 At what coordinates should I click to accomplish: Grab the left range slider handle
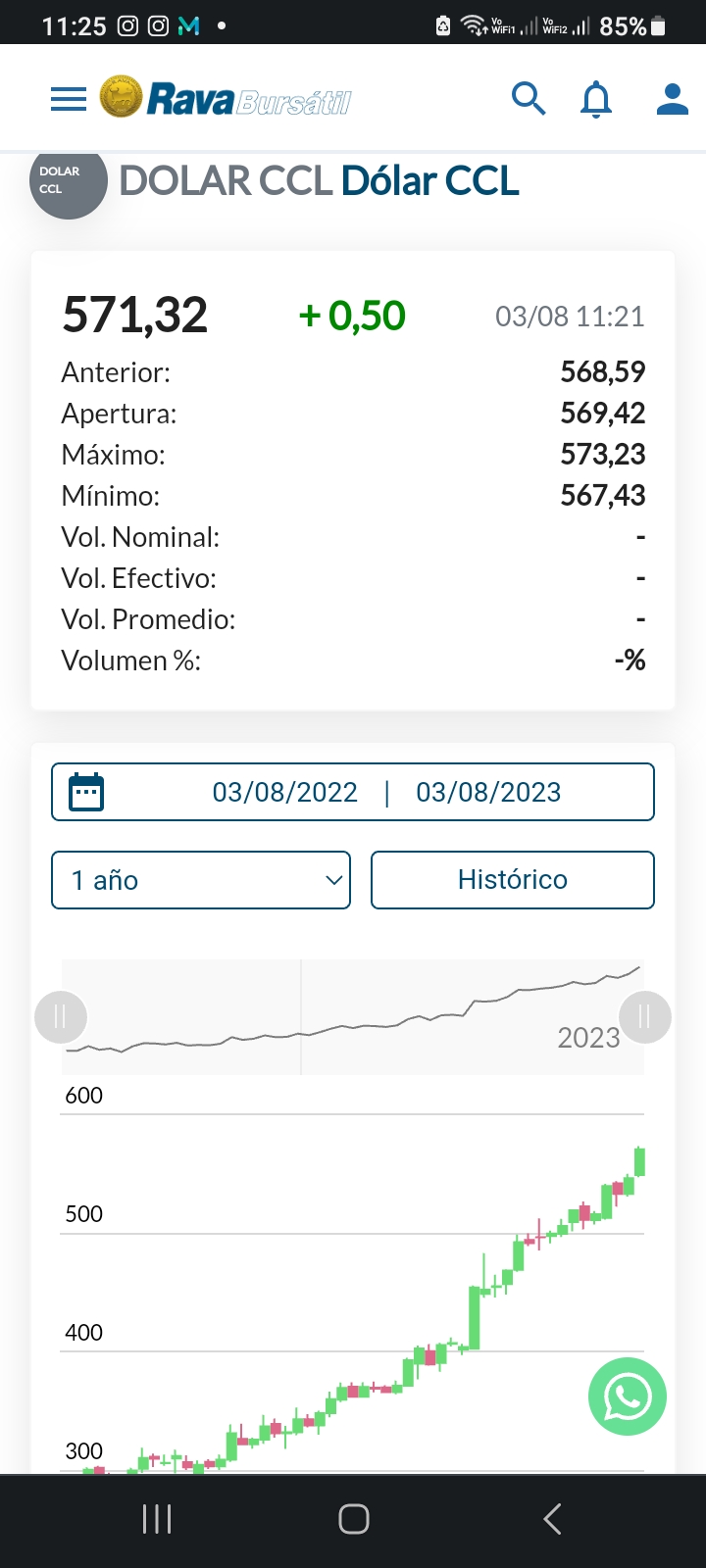(61, 1016)
